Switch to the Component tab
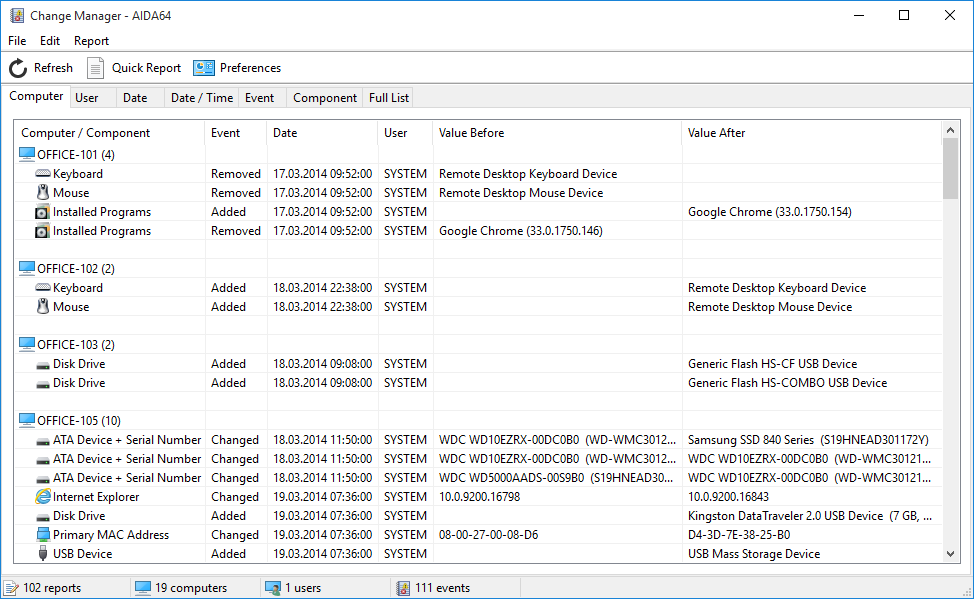Viewport: 974px width, 599px height. [325, 98]
